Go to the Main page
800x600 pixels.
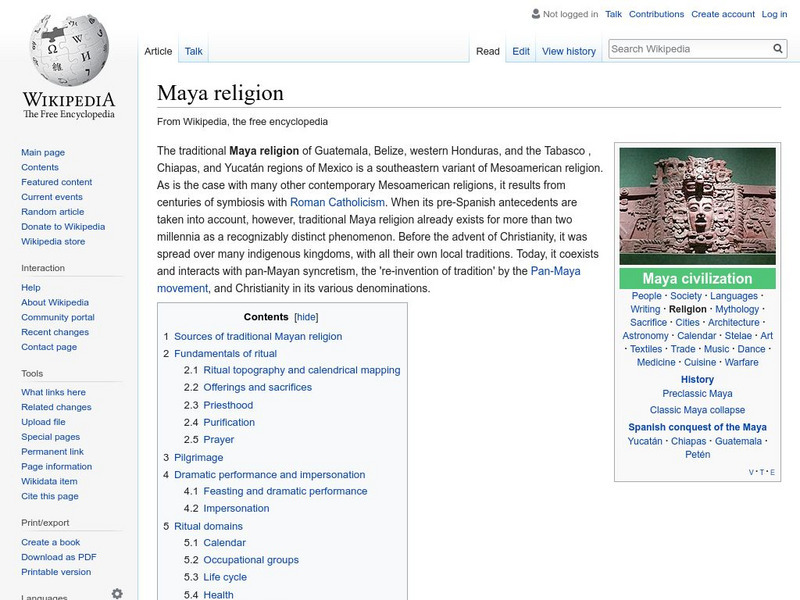coord(43,152)
